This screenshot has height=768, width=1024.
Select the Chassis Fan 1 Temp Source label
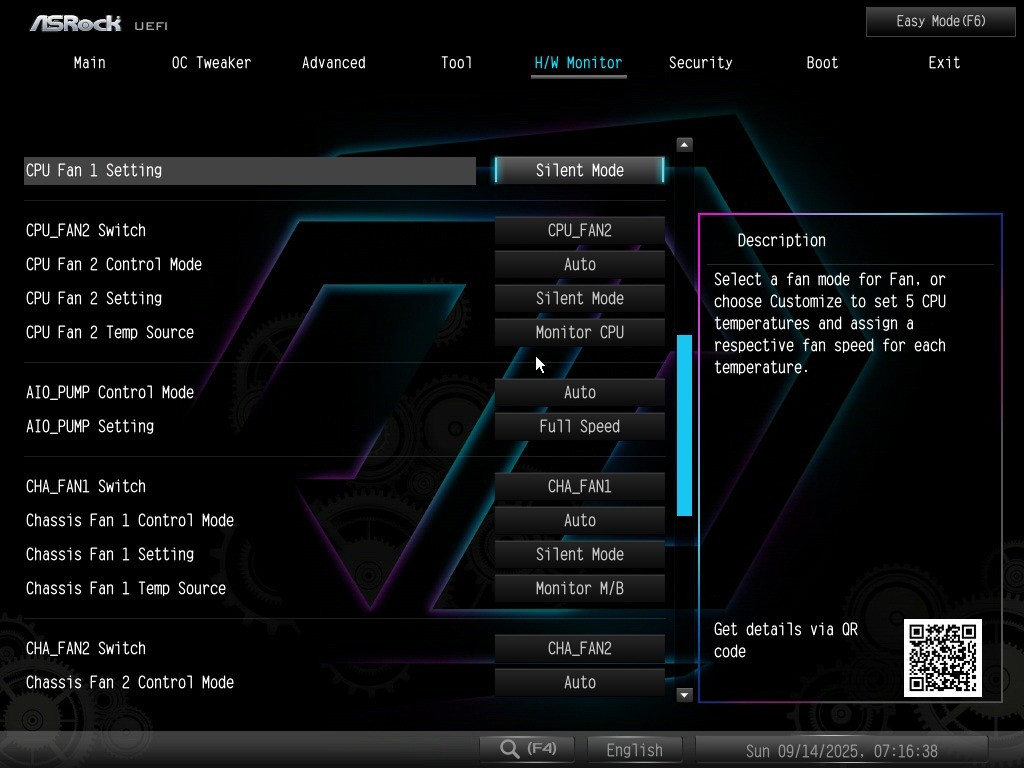(125, 588)
